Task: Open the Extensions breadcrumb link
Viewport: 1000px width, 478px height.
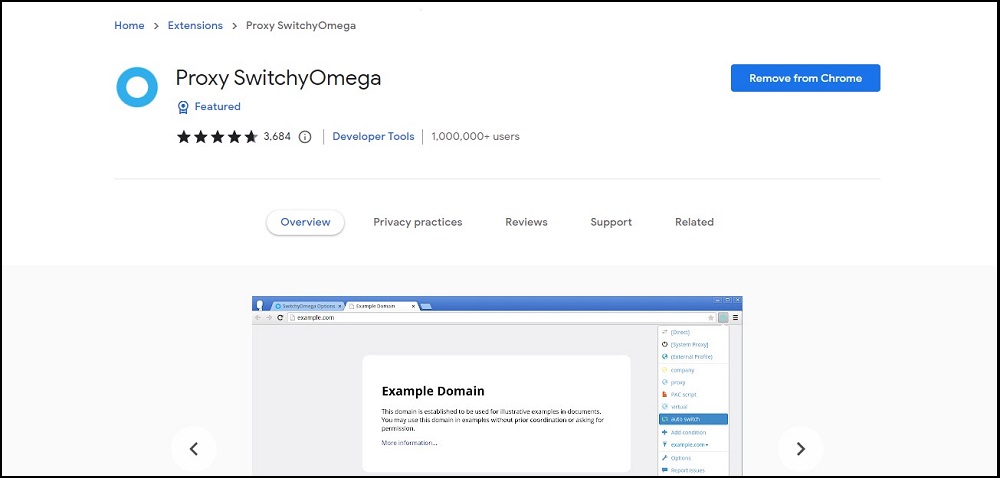Action: [x=195, y=25]
